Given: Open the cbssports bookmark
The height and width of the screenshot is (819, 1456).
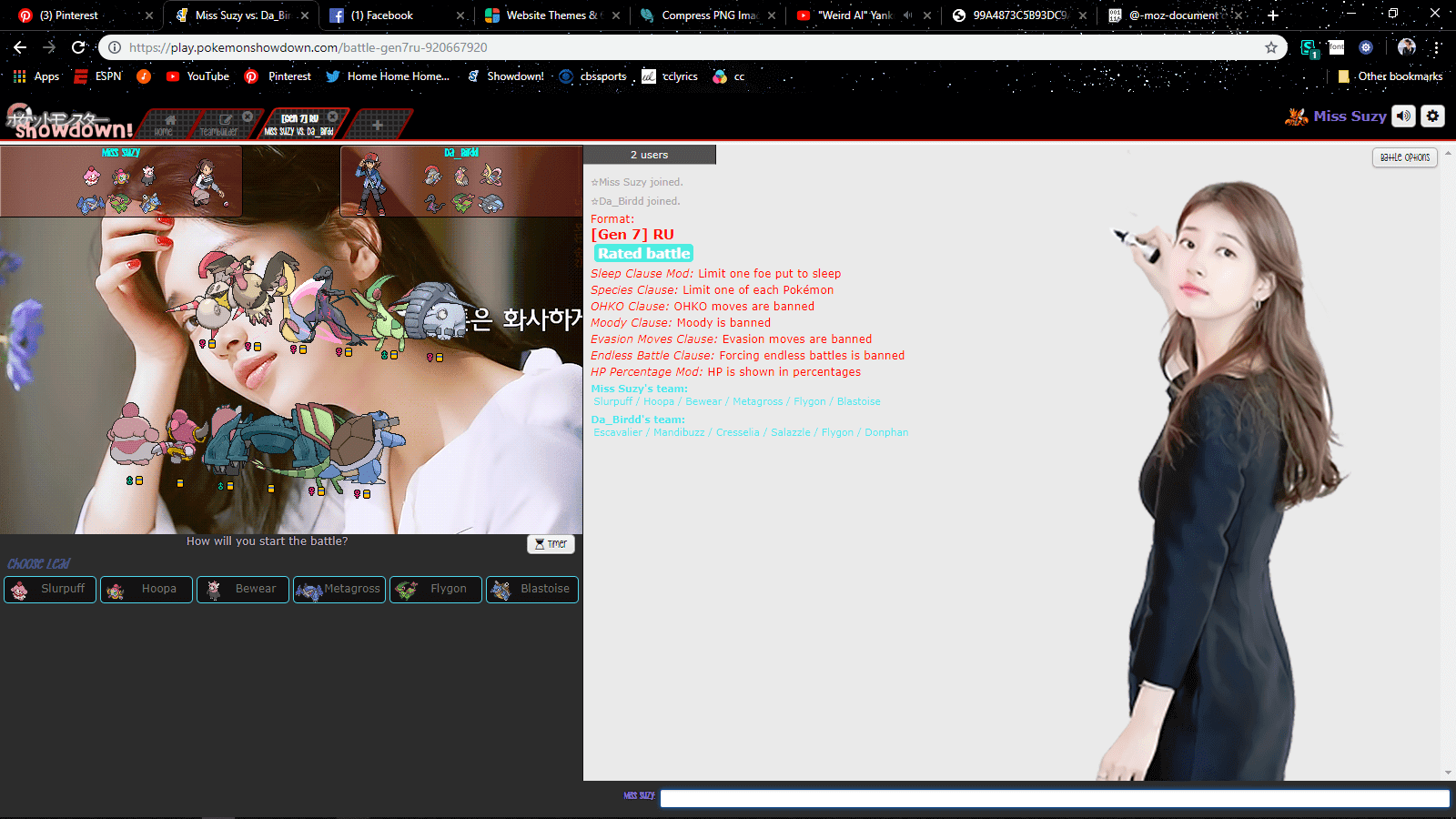Looking at the screenshot, I should [x=593, y=76].
